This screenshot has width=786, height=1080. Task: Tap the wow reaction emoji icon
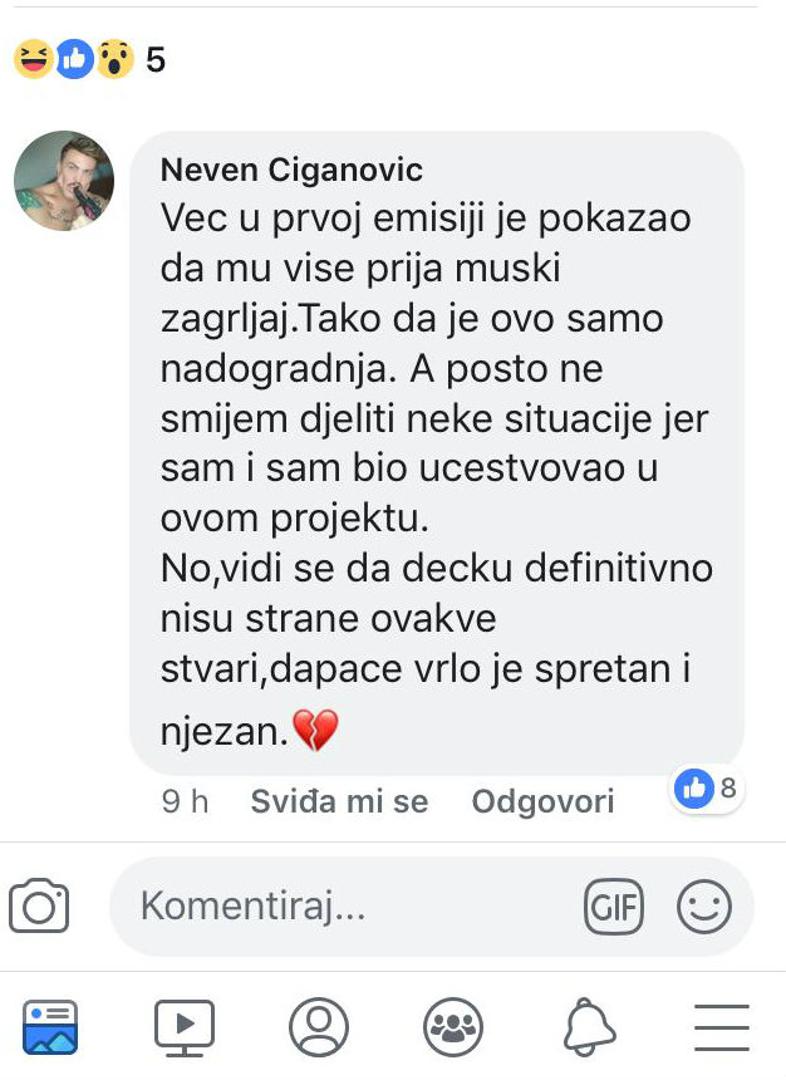click(x=116, y=61)
